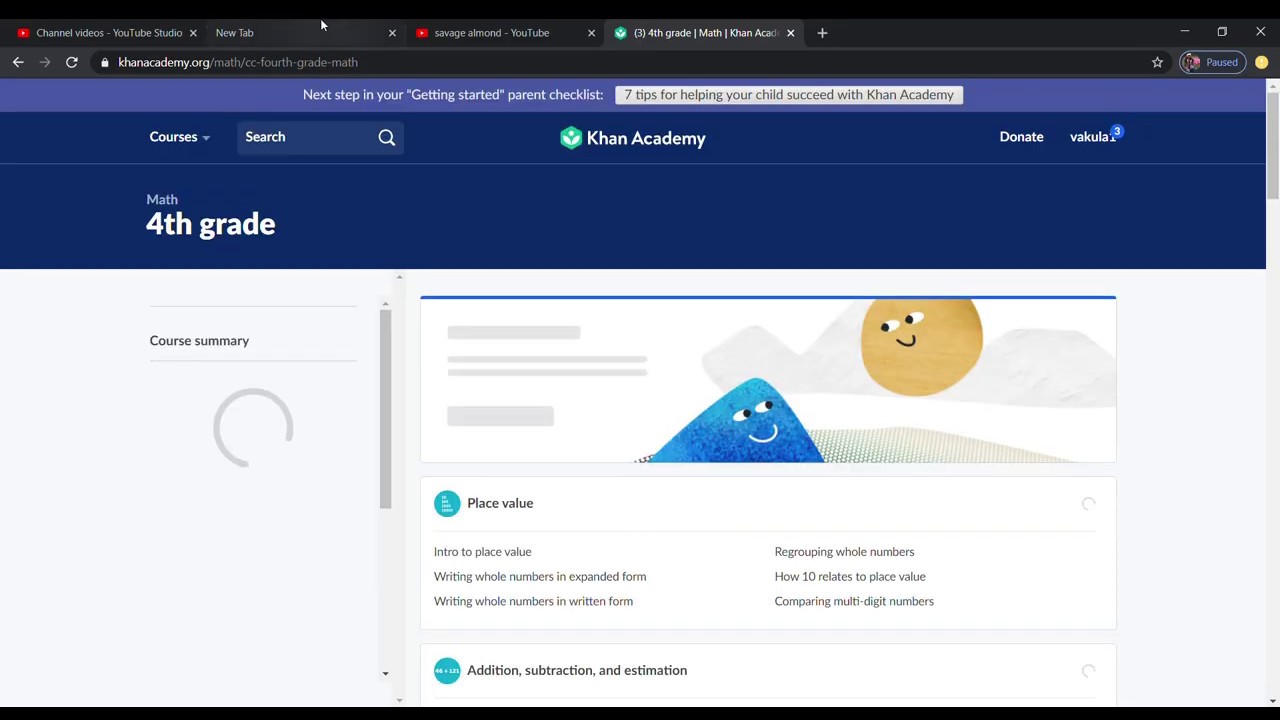The image size is (1280, 720).
Task: Click the Addition, subtraction, and estimation icon
Action: (x=447, y=671)
